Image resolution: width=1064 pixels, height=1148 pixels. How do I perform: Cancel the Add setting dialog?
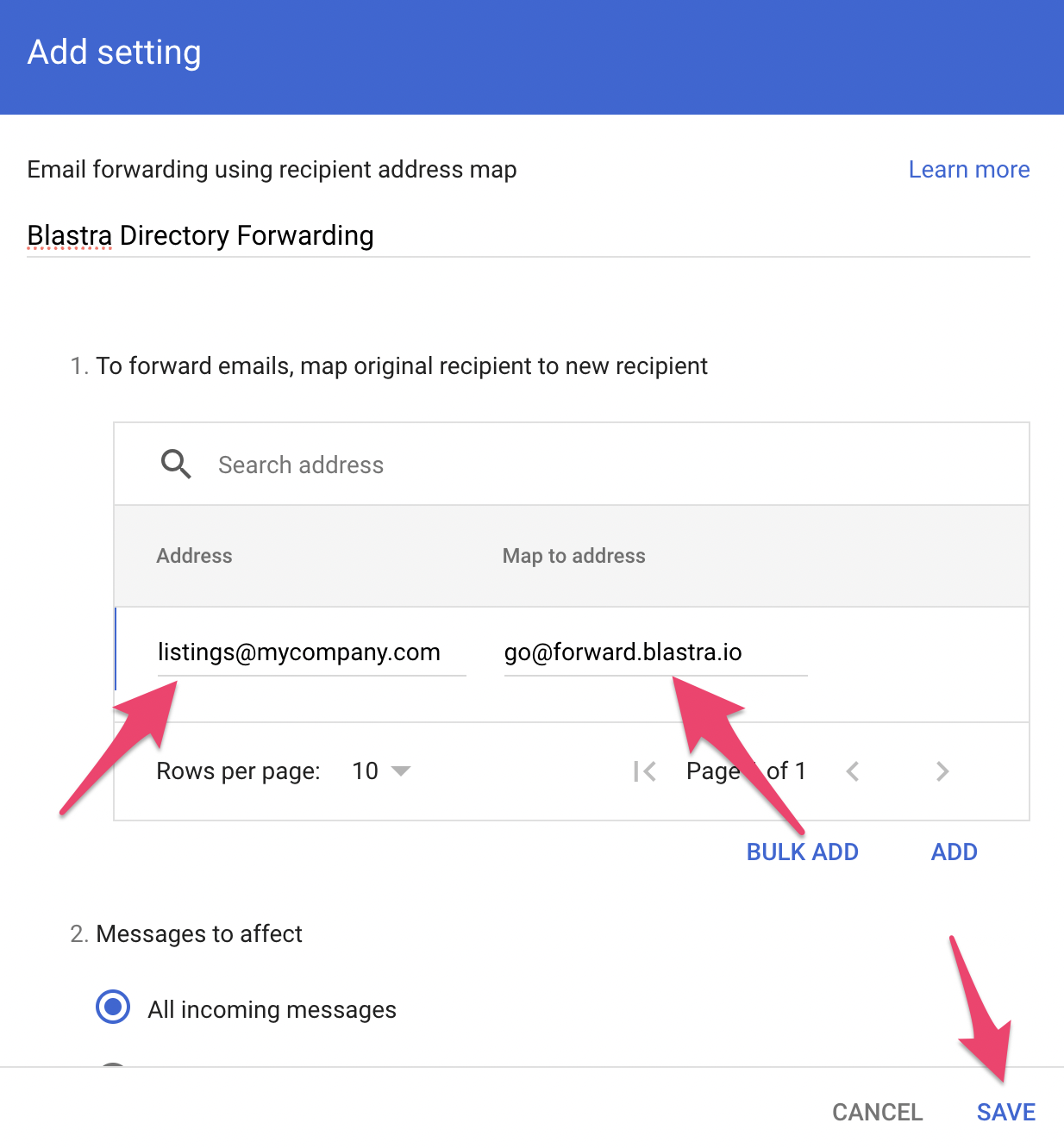pos(877,1113)
